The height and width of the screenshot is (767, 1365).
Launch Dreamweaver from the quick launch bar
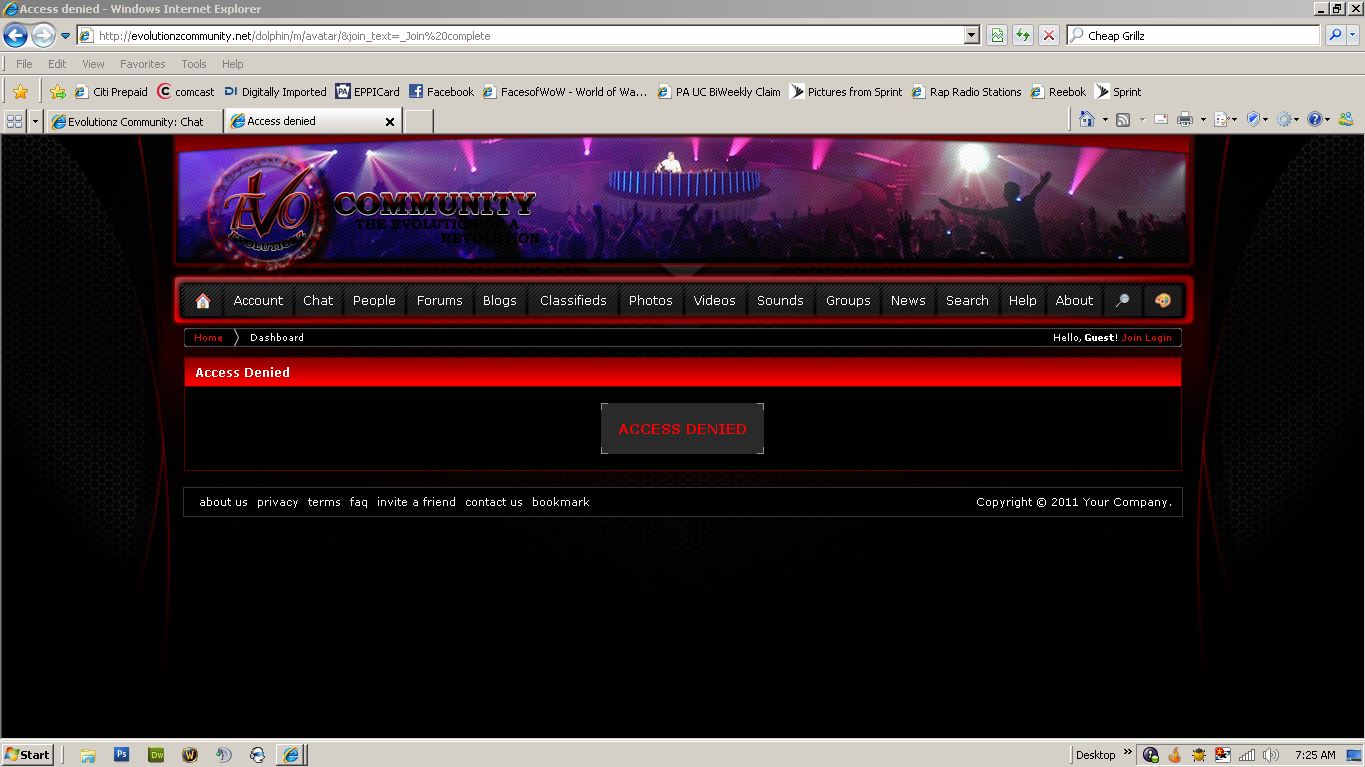pos(156,755)
